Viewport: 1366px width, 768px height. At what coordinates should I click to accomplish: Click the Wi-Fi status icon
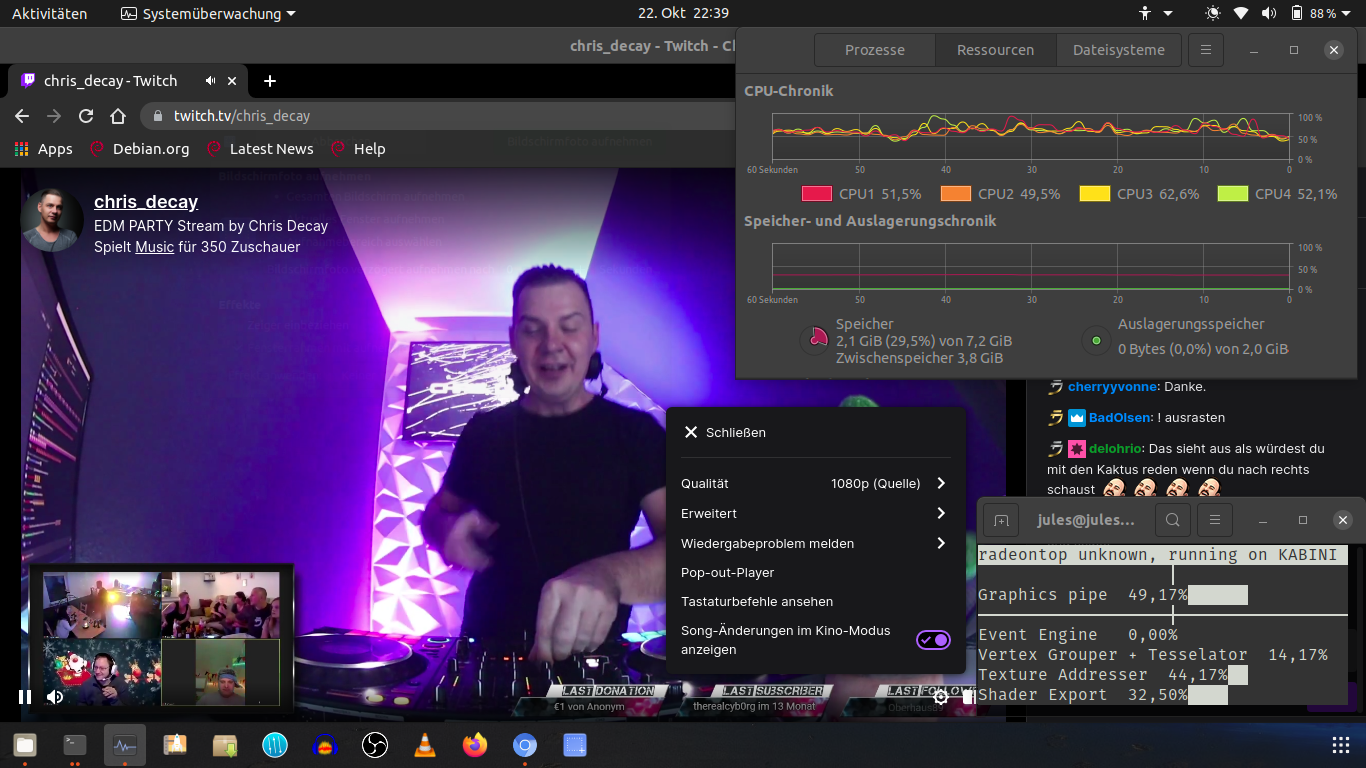(1241, 14)
